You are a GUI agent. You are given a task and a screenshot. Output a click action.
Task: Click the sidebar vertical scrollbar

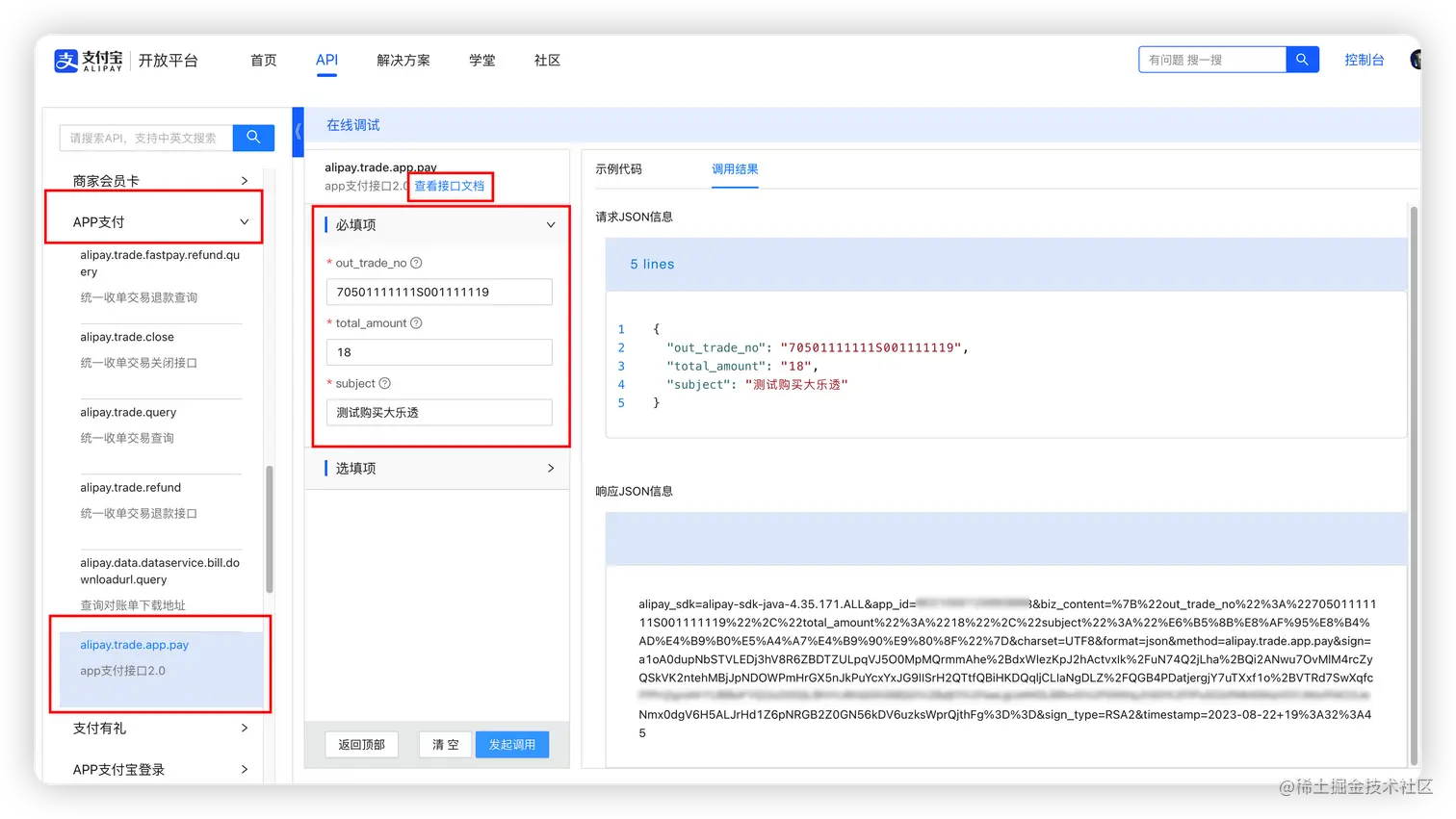pos(270,529)
